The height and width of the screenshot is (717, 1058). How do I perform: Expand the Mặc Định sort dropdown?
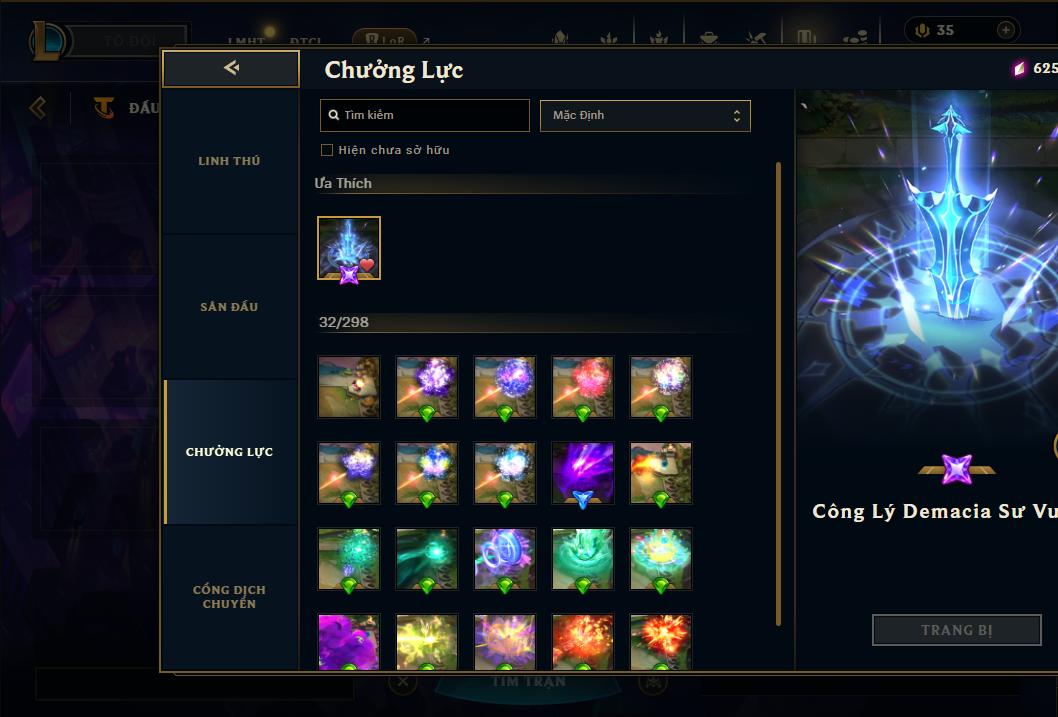[x=645, y=116]
